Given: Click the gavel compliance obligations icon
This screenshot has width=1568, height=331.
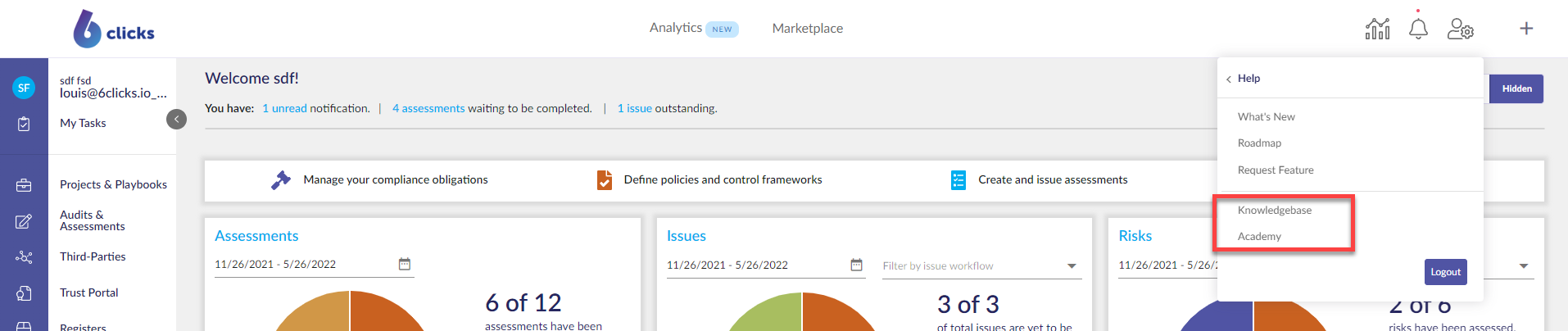Looking at the screenshot, I should point(281,180).
